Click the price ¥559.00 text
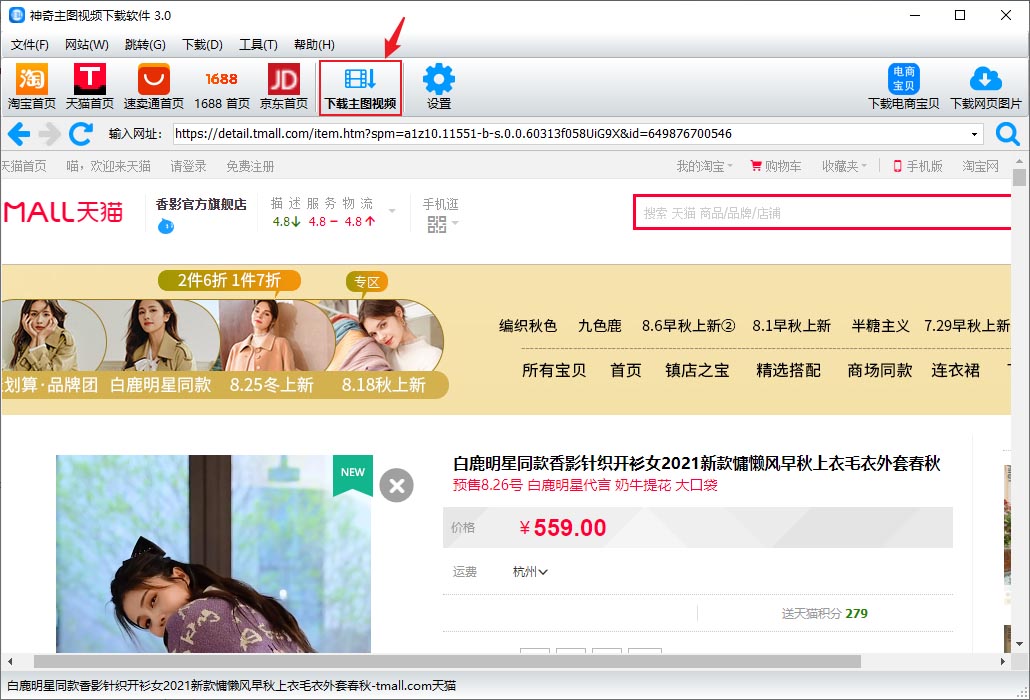1030x700 pixels. click(562, 527)
